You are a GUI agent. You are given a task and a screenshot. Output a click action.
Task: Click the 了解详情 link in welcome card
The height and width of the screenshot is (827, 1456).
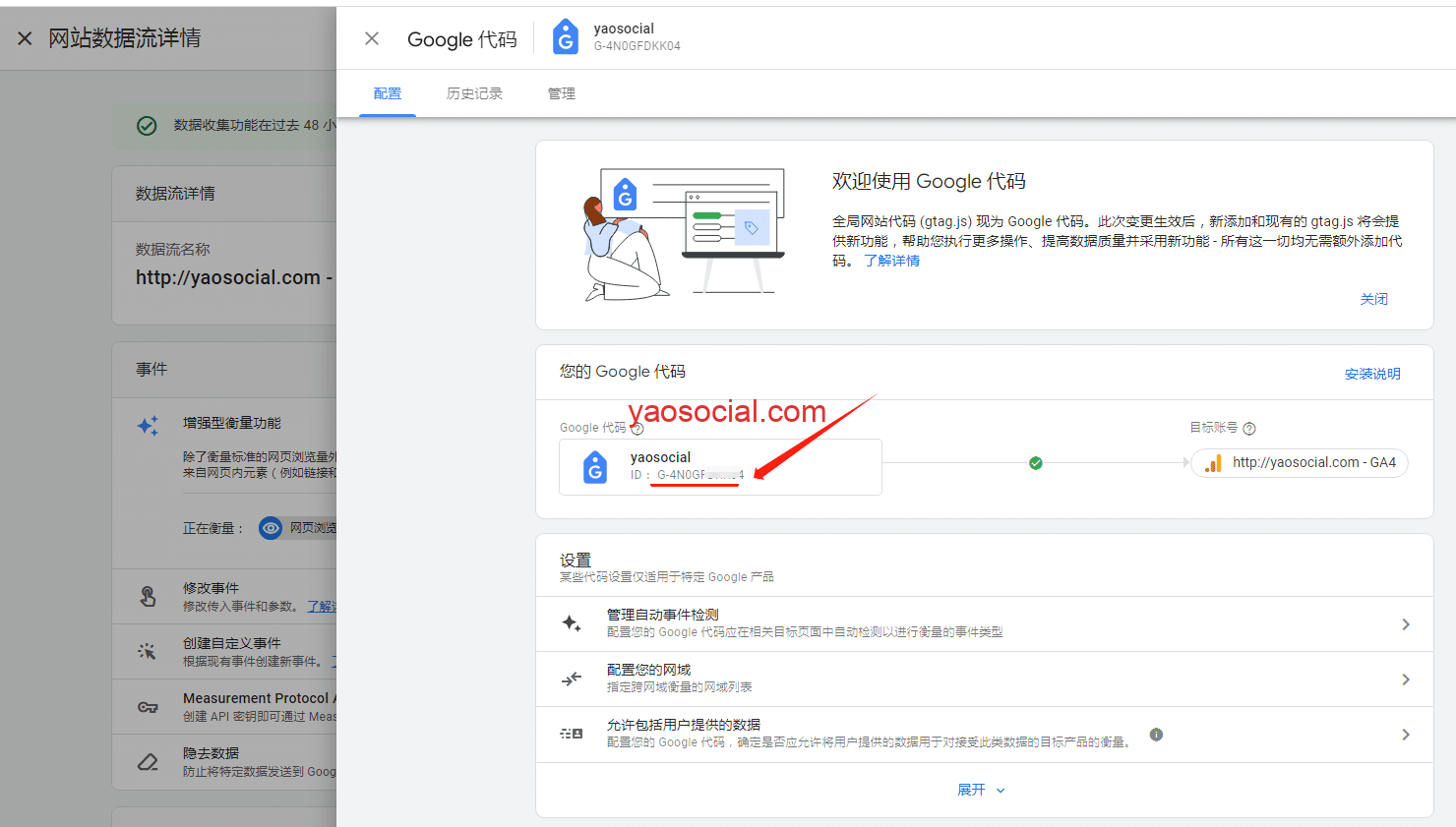pos(891,261)
